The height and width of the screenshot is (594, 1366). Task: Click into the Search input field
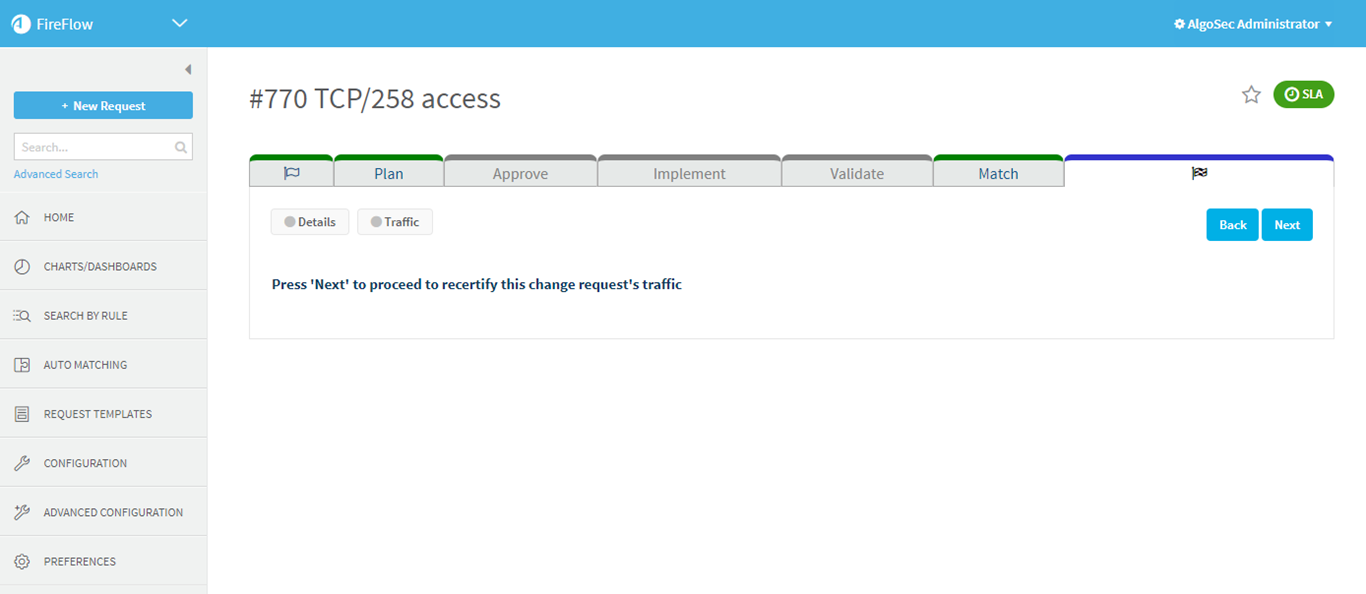click(x=93, y=147)
